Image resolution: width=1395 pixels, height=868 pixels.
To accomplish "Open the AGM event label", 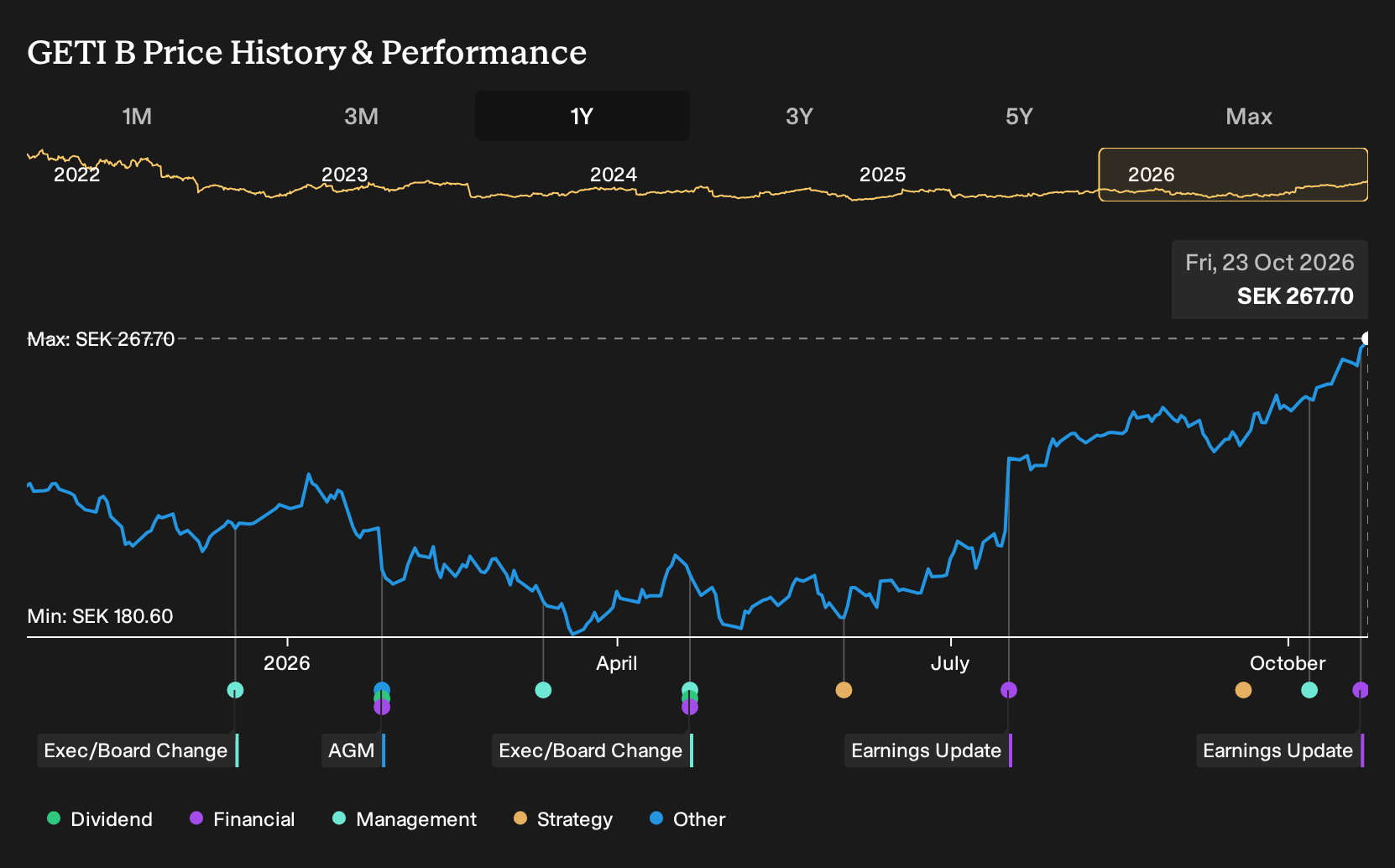I will (x=353, y=750).
